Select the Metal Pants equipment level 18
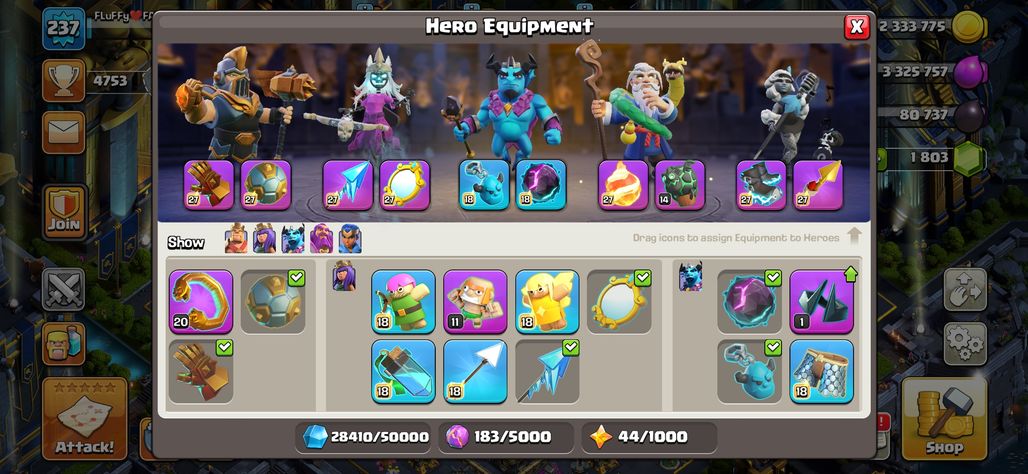The image size is (1028, 474). pyautogui.click(x=821, y=371)
